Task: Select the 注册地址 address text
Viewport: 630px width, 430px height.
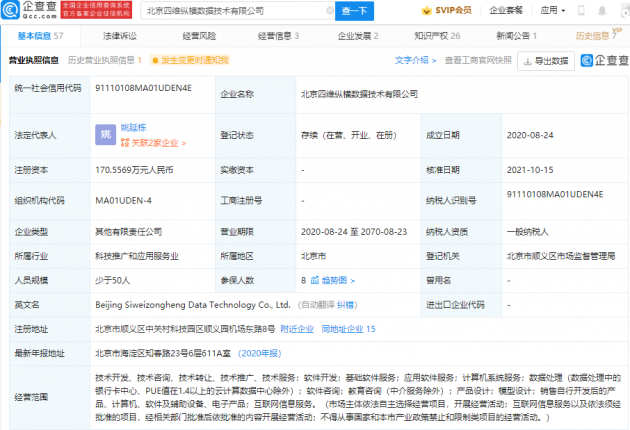Action: tap(185, 329)
